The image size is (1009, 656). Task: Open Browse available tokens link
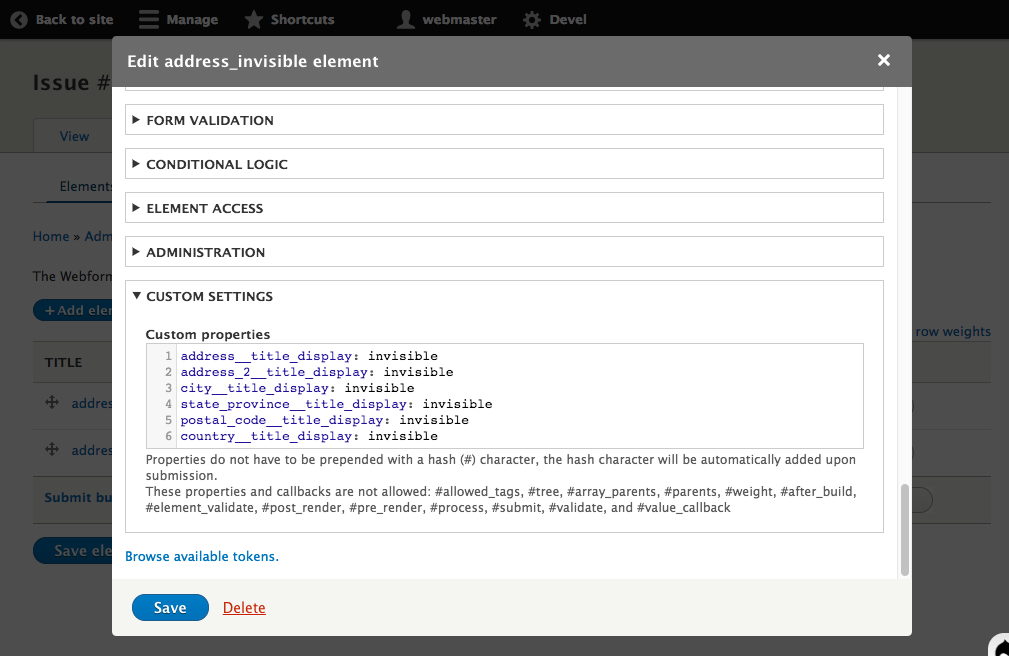point(201,556)
